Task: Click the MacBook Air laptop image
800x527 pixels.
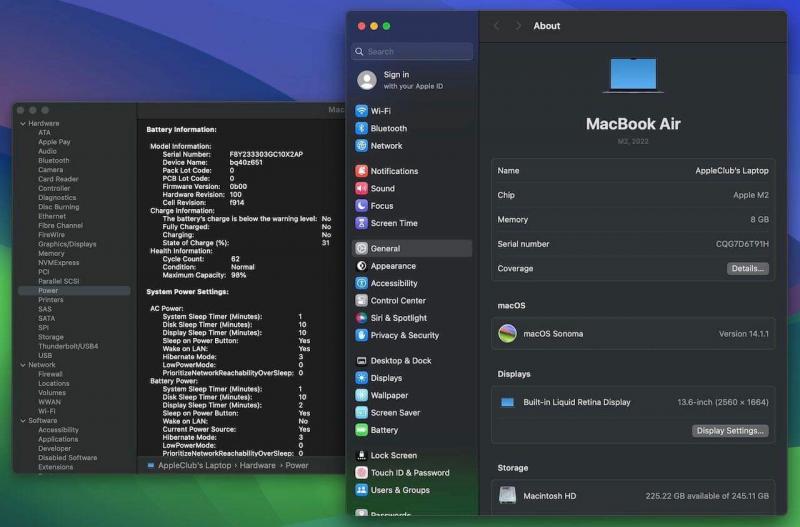Action: click(x=633, y=76)
